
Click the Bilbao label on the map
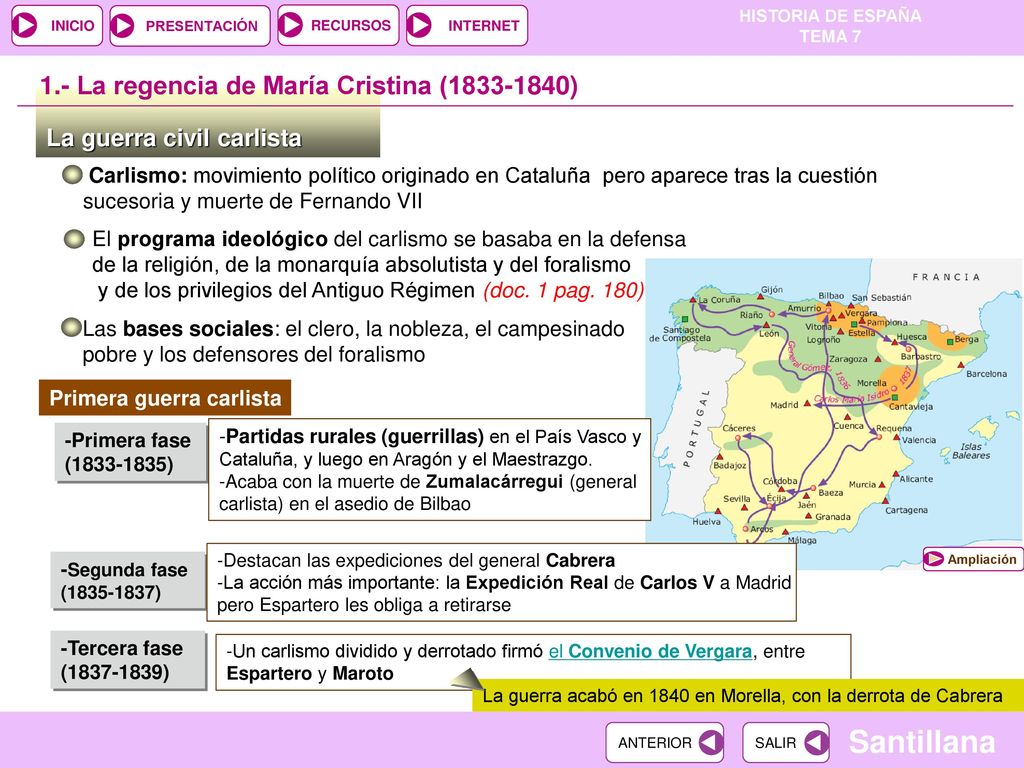(x=831, y=296)
